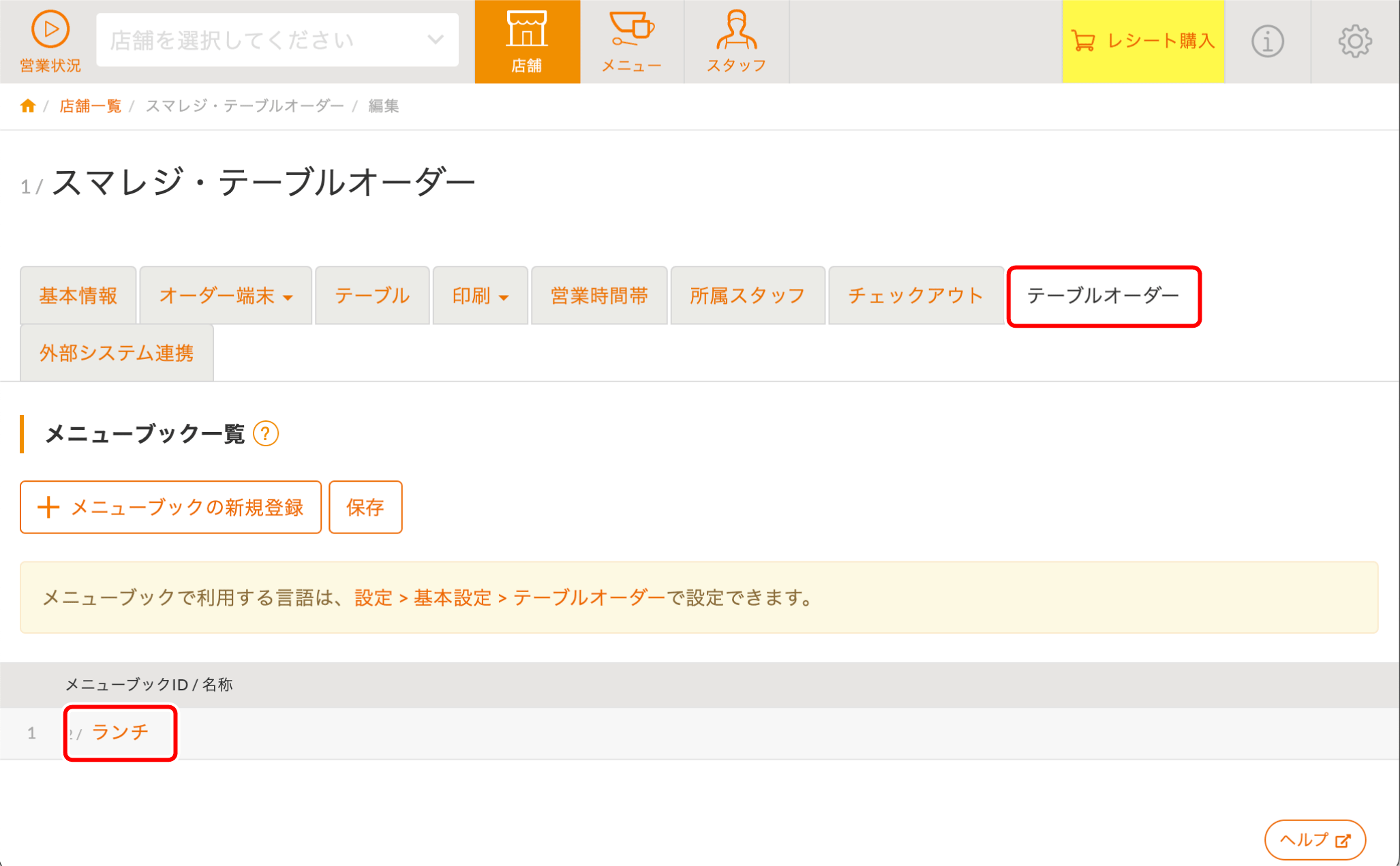Click the 店舗一覧 breadcrumb link

tap(90, 106)
